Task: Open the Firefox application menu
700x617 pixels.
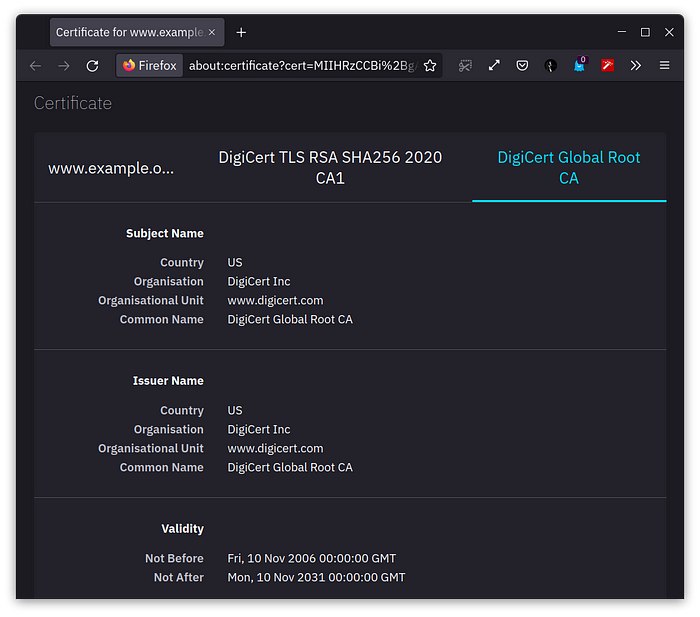Action: click(x=664, y=66)
